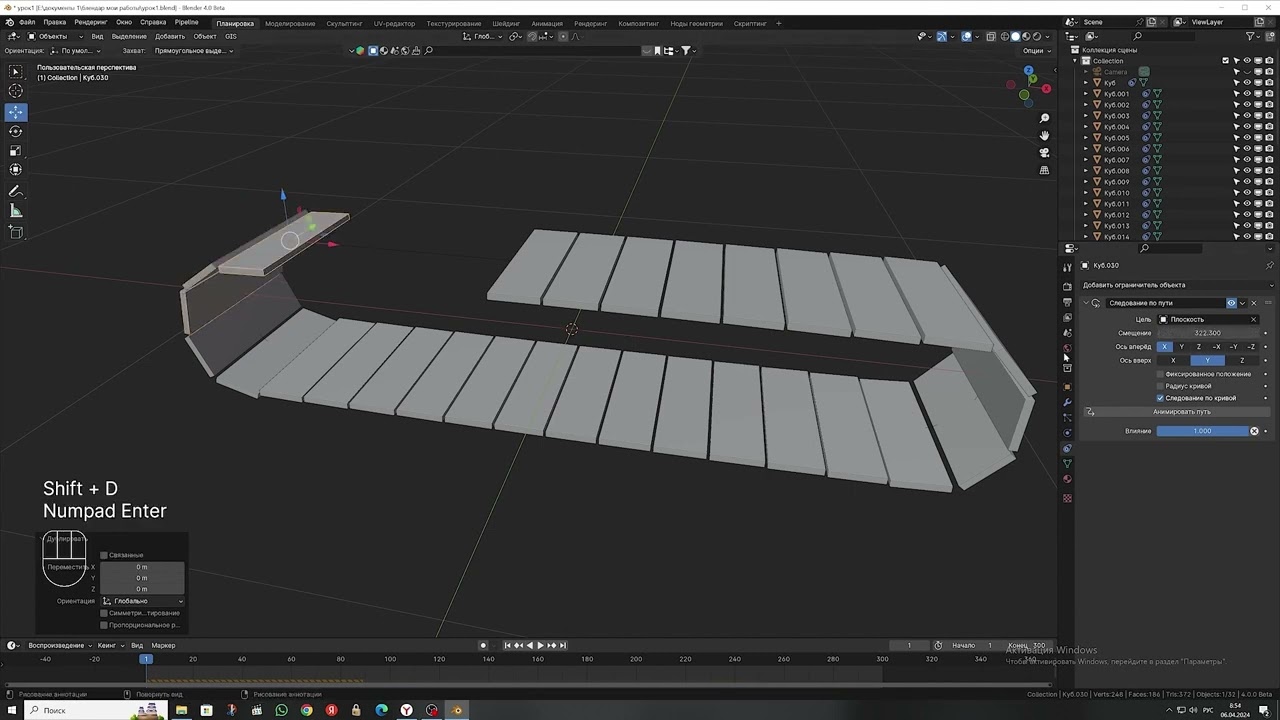Enable Фиксированное положение checkbox
The width and height of the screenshot is (1280, 720).
pos(1160,374)
